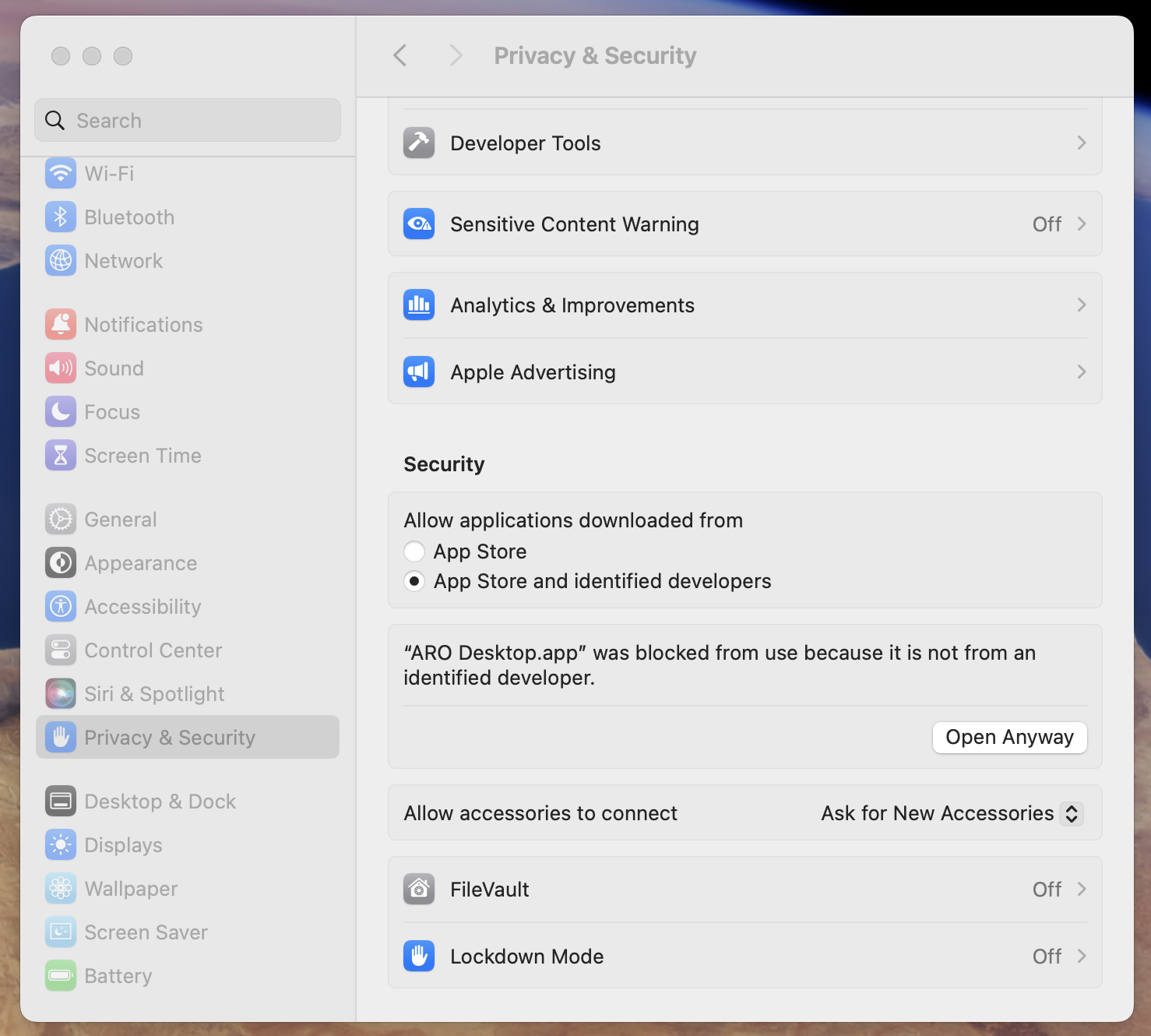The width and height of the screenshot is (1151, 1036).
Task: Open the Sound settings icon
Action: pyautogui.click(x=61, y=368)
